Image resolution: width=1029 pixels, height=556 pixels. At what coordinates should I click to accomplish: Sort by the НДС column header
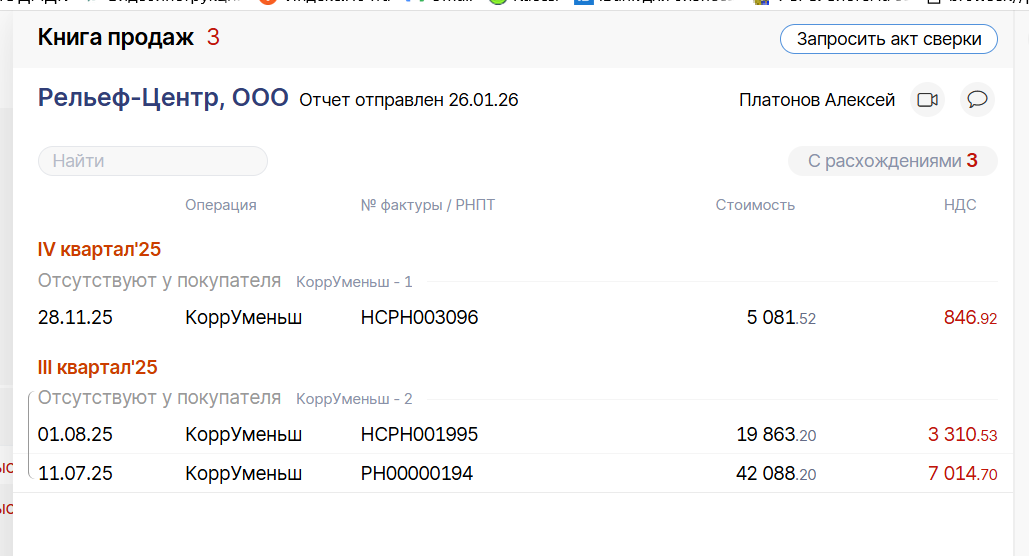point(960,205)
